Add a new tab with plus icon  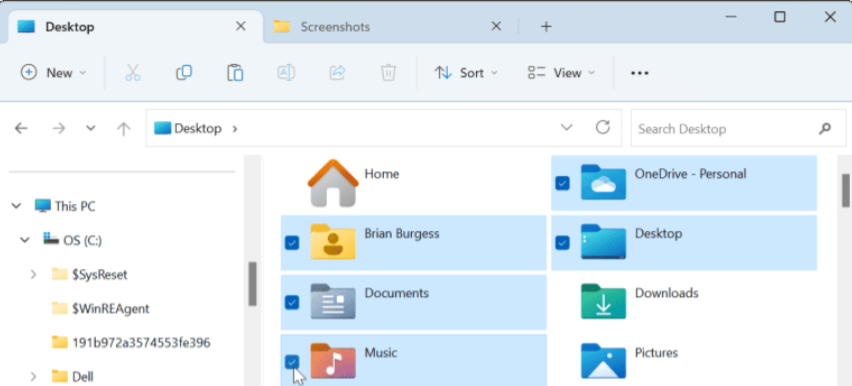click(547, 27)
